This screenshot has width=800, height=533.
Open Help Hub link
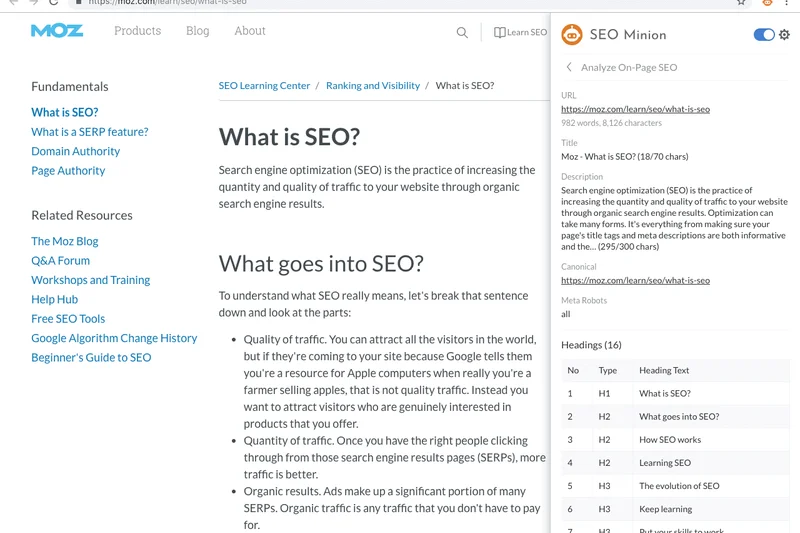tap(54, 299)
